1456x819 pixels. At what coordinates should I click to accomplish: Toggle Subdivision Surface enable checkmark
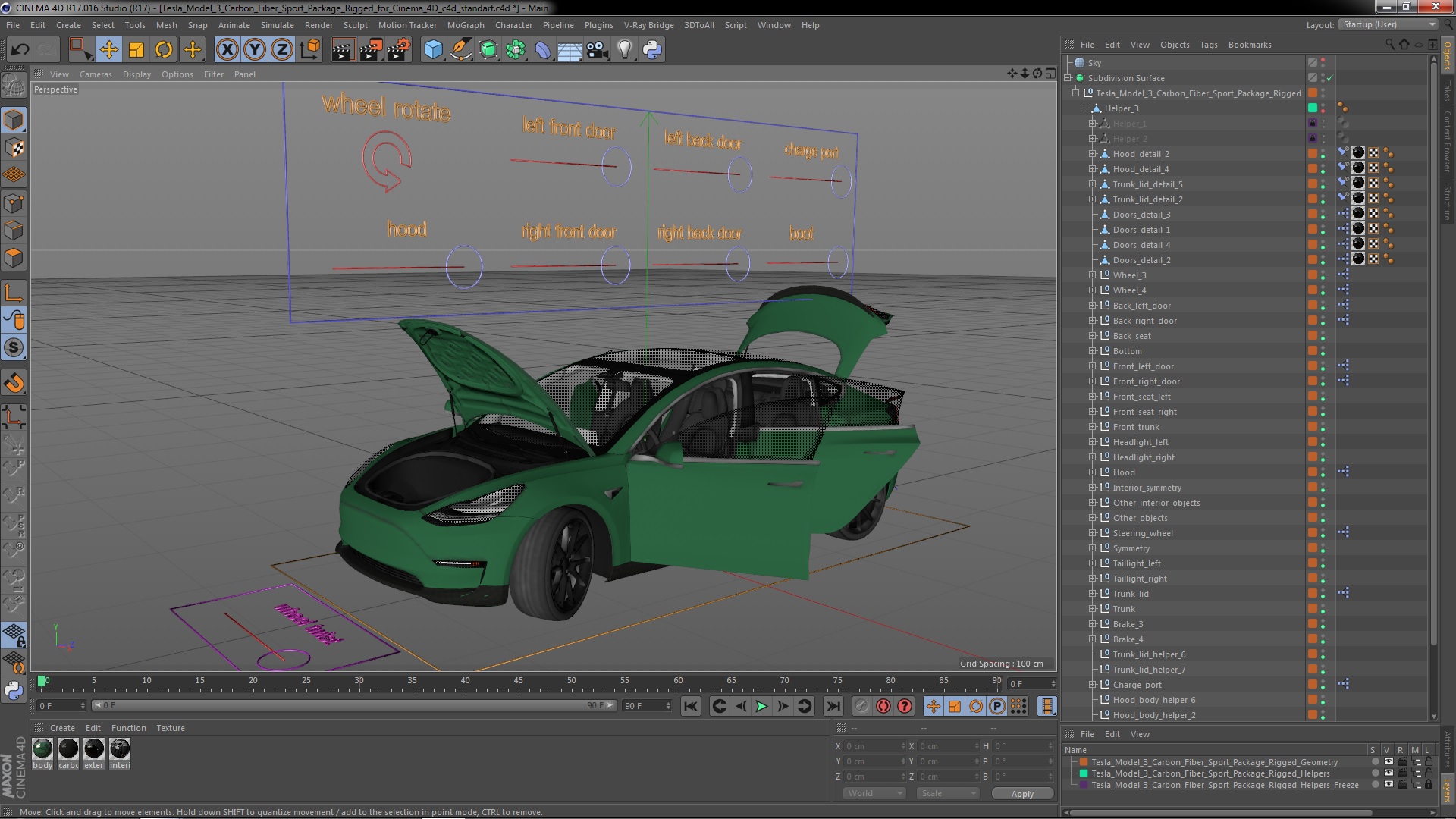[1330, 78]
